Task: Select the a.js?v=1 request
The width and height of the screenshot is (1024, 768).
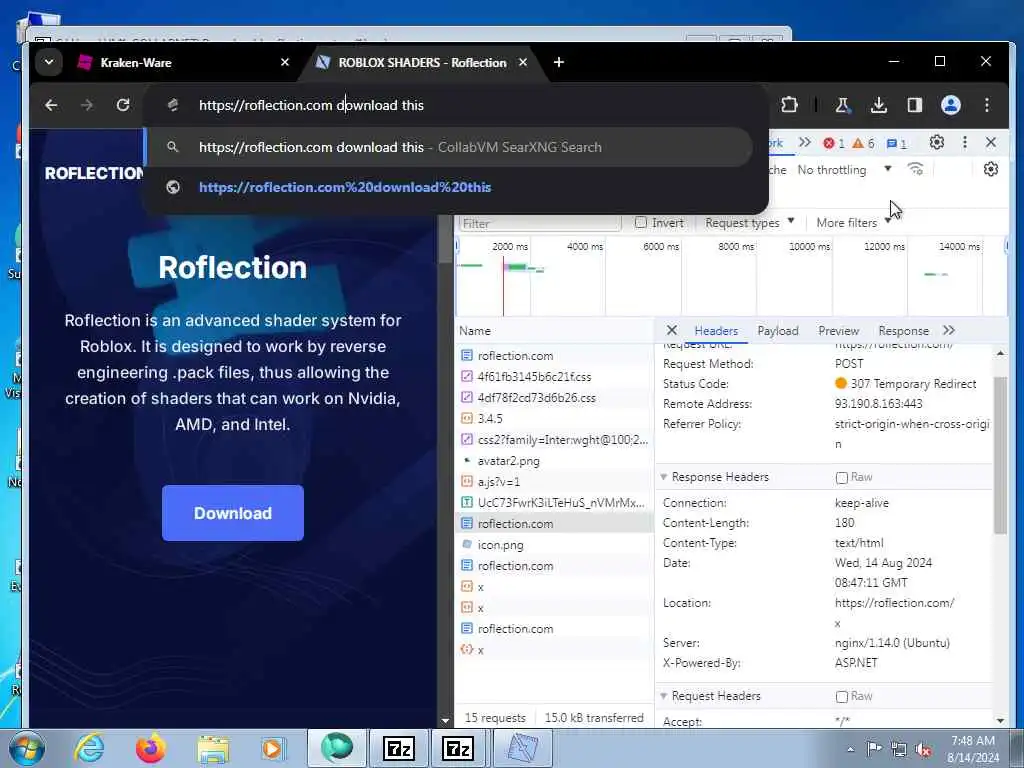Action: pos(554,482)
